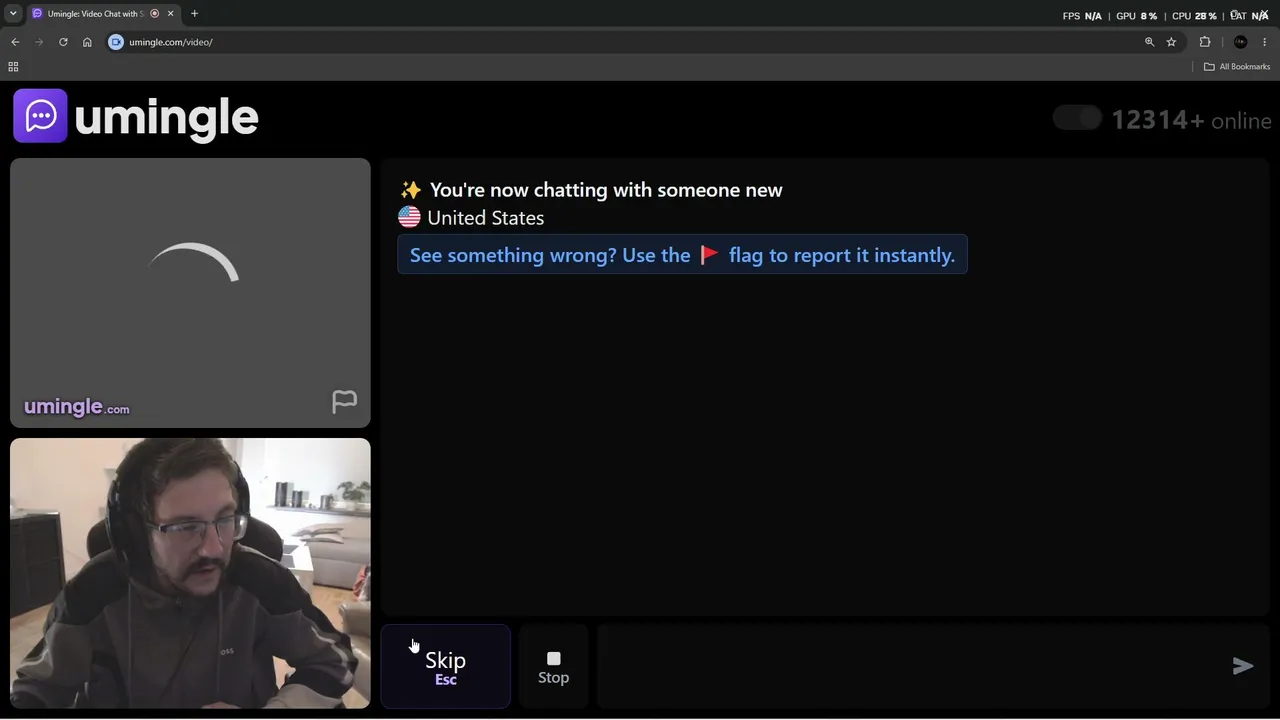The height and width of the screenshot is (720, 1280).
Task: Open the zoom magnifier in address bar
Action: point(1149,42)
